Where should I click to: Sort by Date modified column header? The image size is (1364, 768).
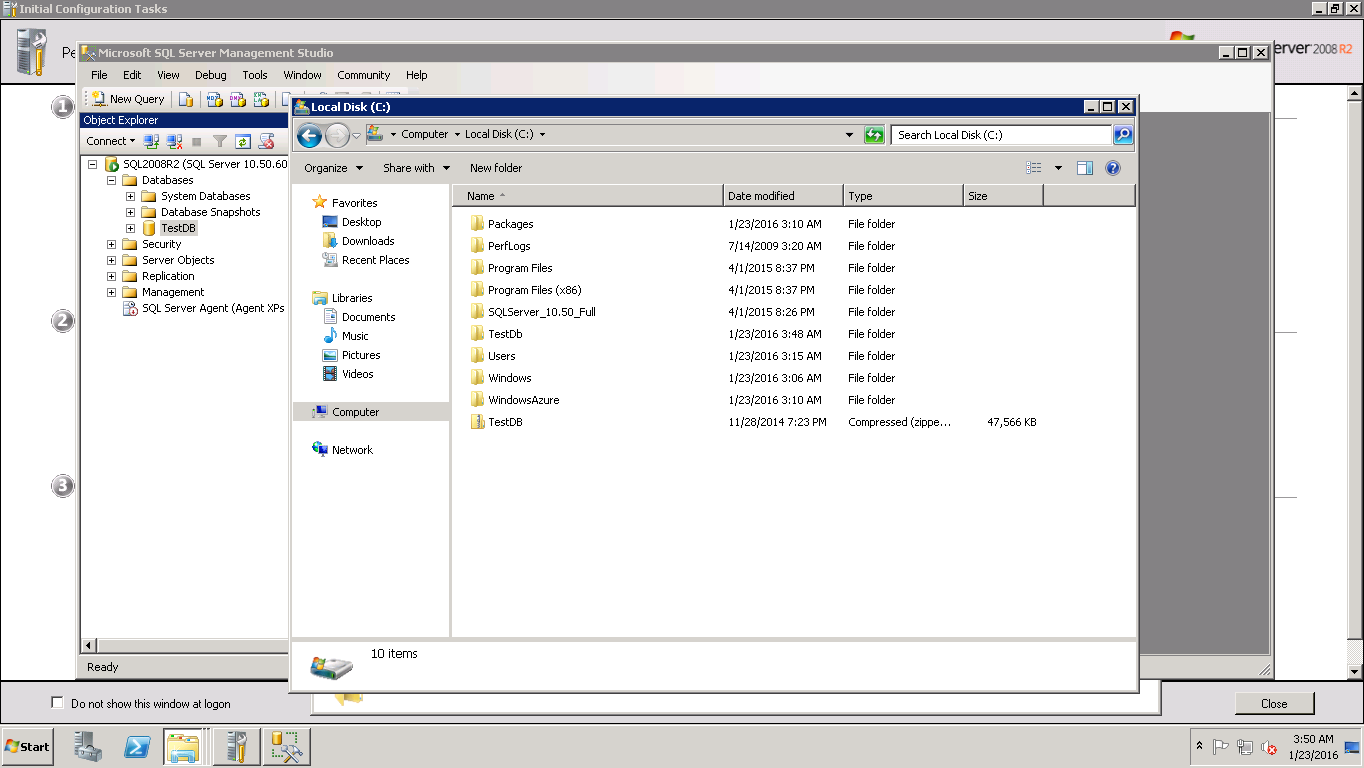coord(784,196)
